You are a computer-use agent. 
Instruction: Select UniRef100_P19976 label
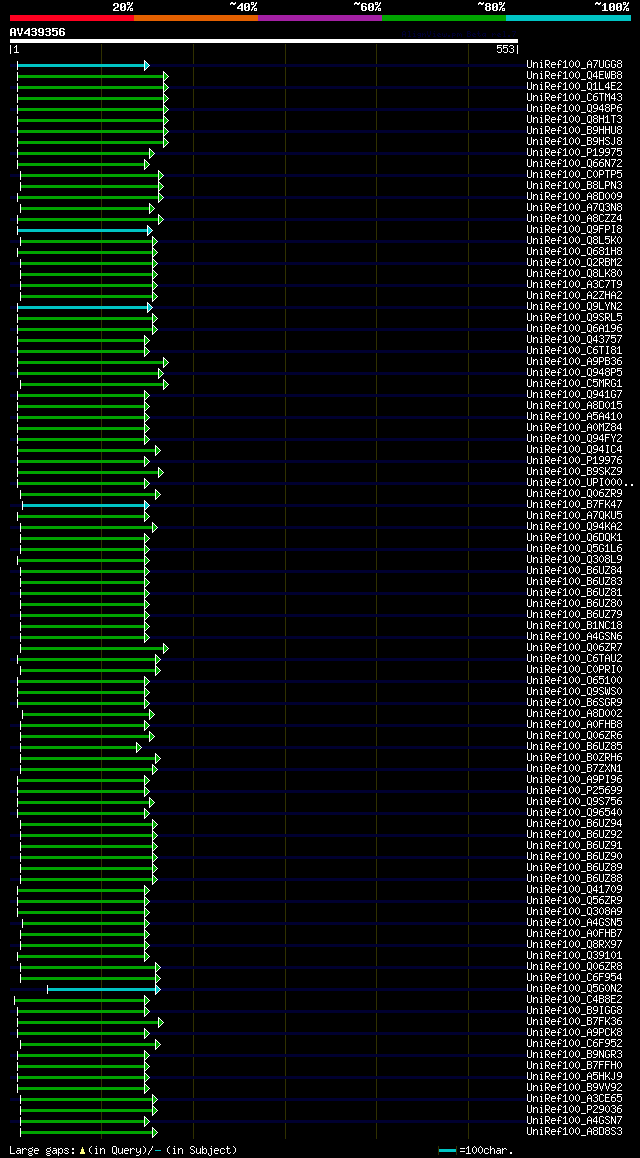coord(574,460)
